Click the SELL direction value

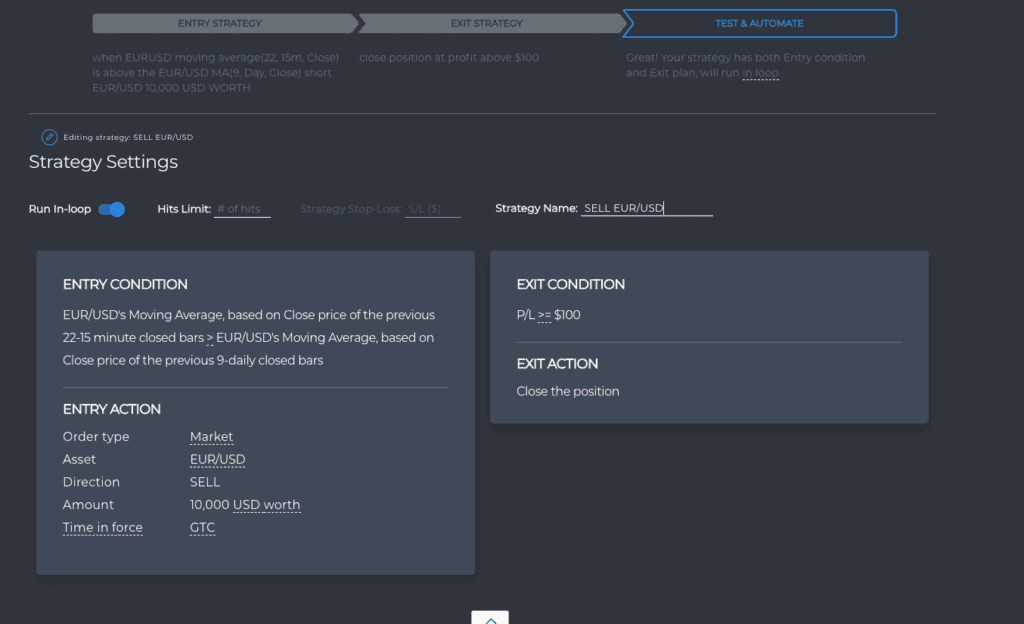(205, 482)
